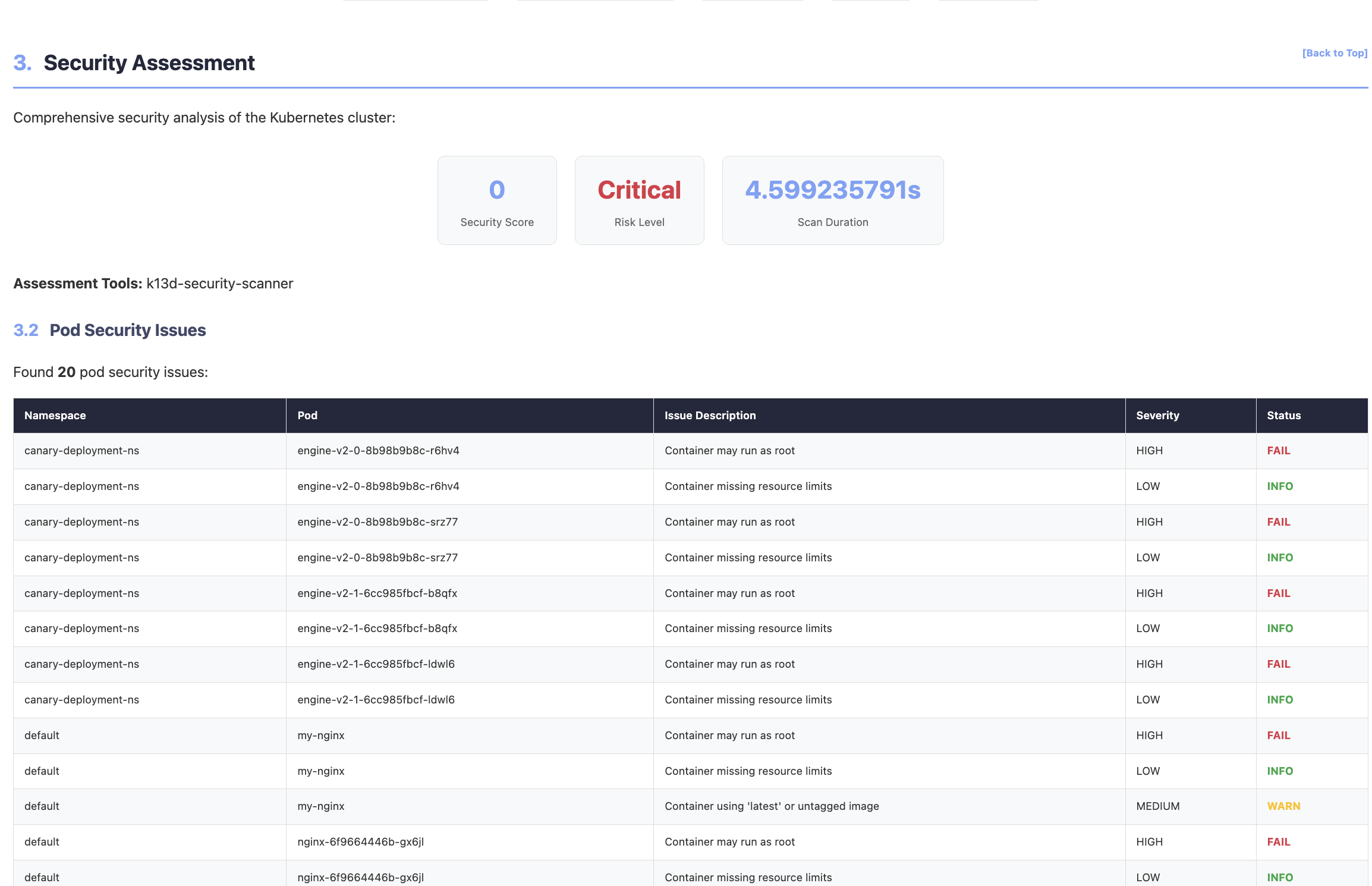This screenshot has width=1372, height=886.
Task: Click the Security Score card showing 0
Action: pyautogui.click(x=497, y=200)
